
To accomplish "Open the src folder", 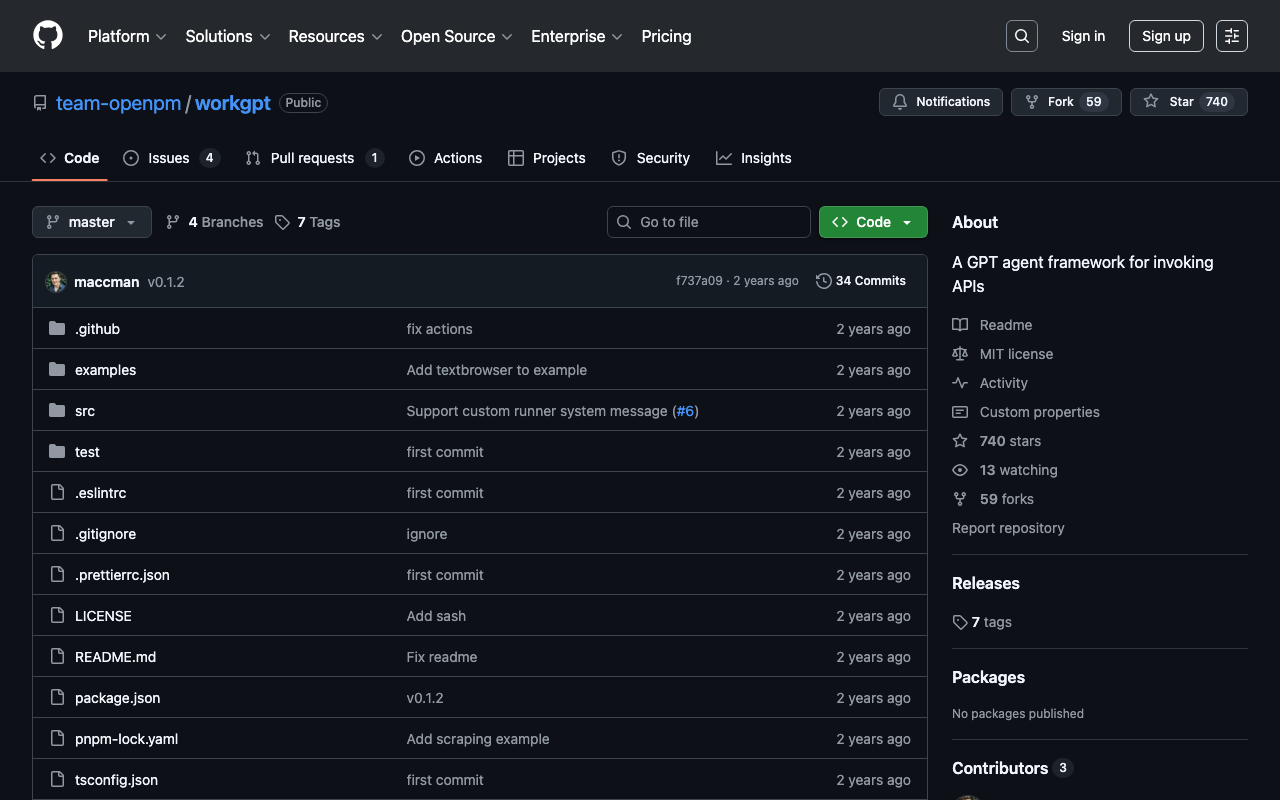I will click(x=85, y=411).
